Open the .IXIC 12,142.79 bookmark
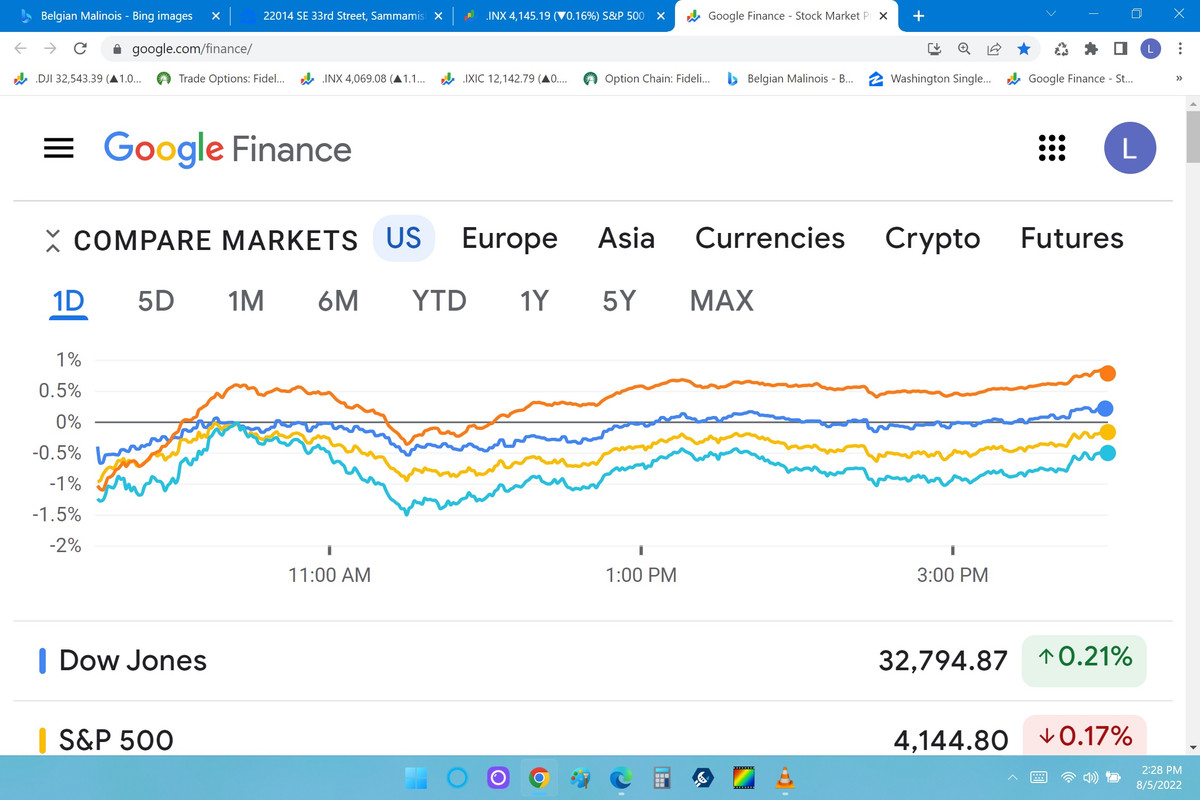Image resolution: width=1200 pixels, height=800 pixels. click(505, 79)
